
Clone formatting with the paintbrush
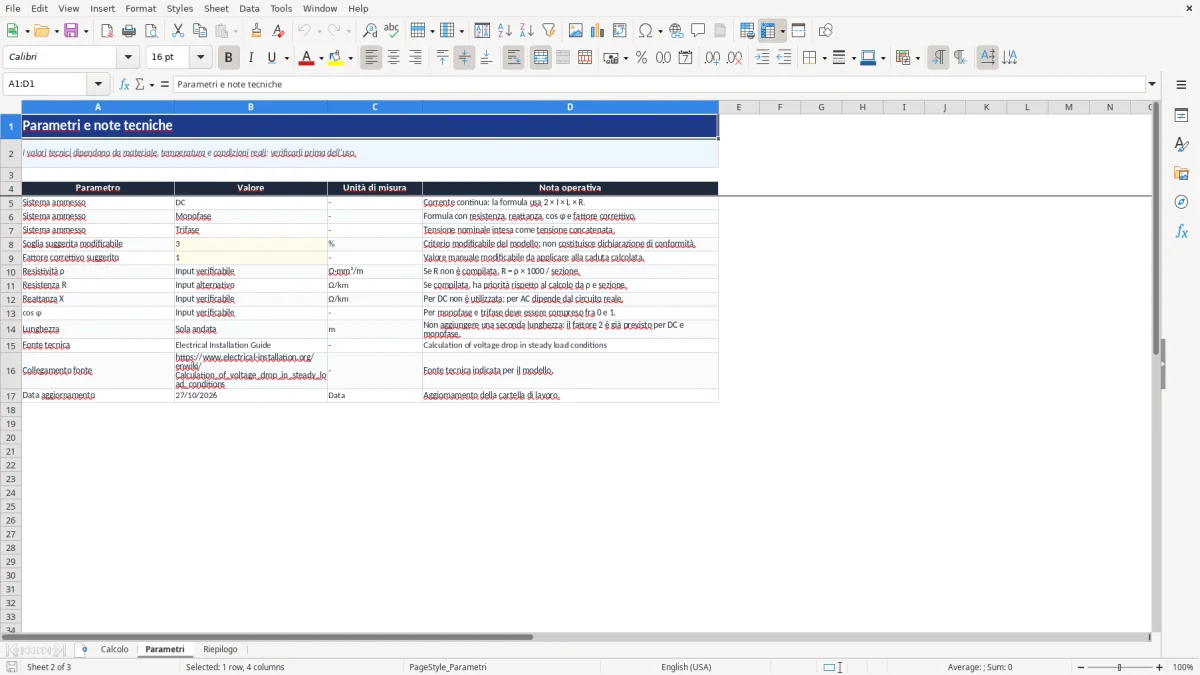[x=257, y=31]
